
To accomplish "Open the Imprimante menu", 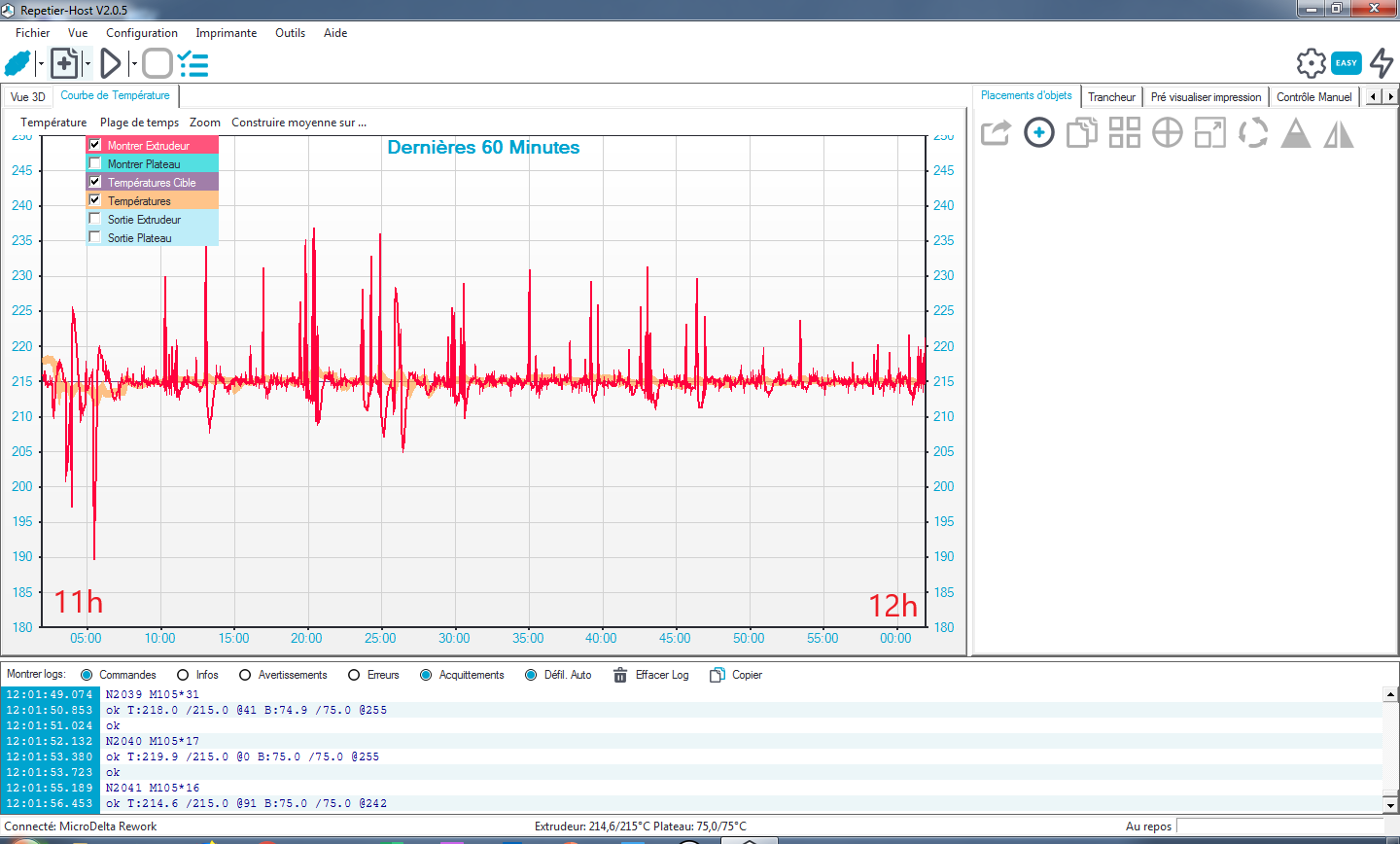I will tap(226, 33).
